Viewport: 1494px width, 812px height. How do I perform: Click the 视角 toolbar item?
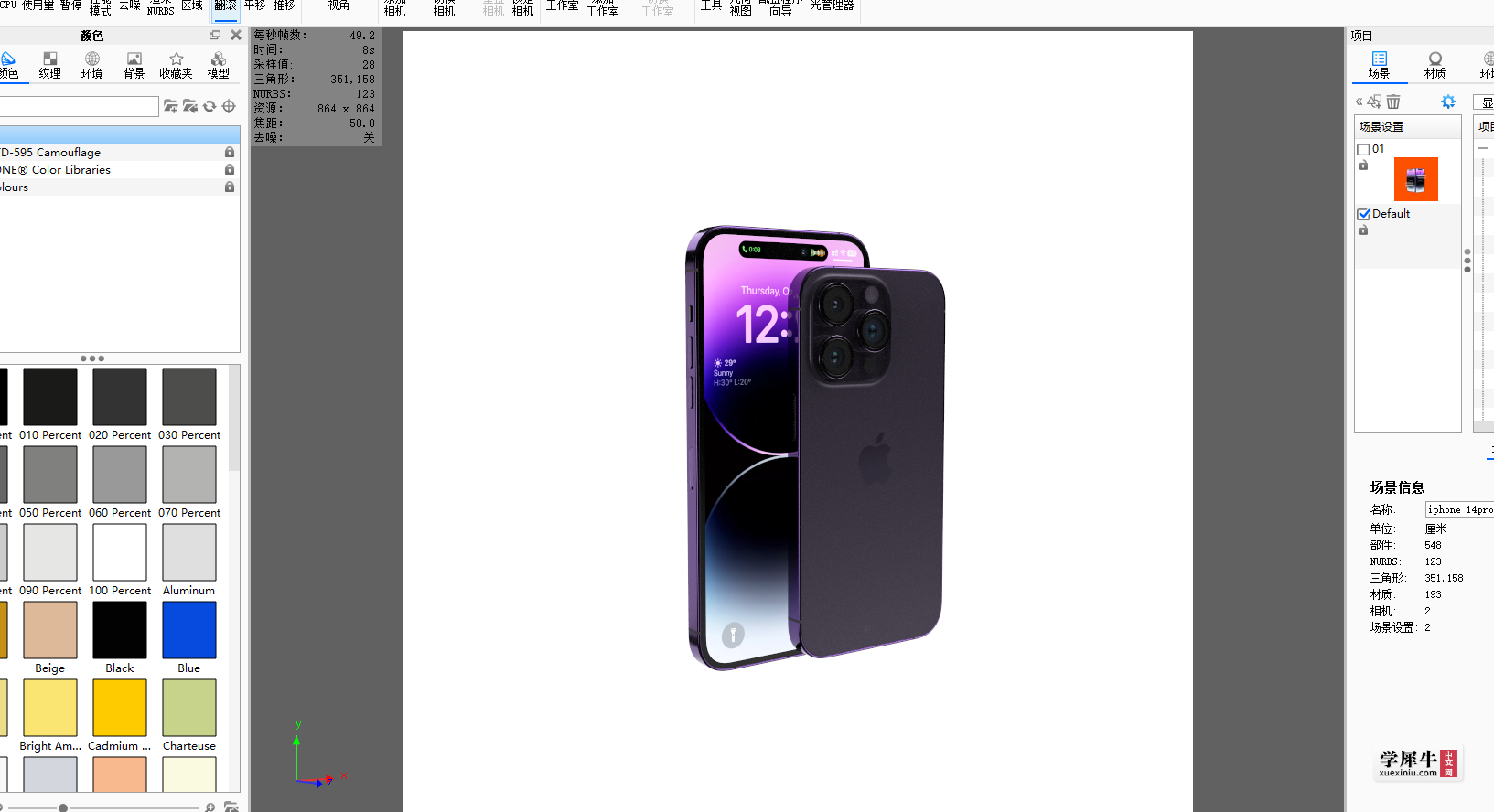tap(339, 6)
